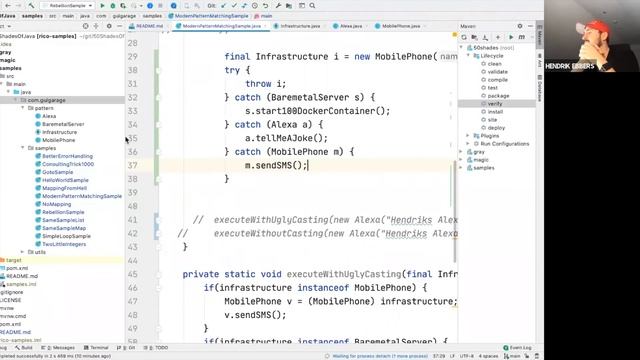640x360 pixels.
Task: Click the editor vertical scrollbar
Action: [455, 211]
